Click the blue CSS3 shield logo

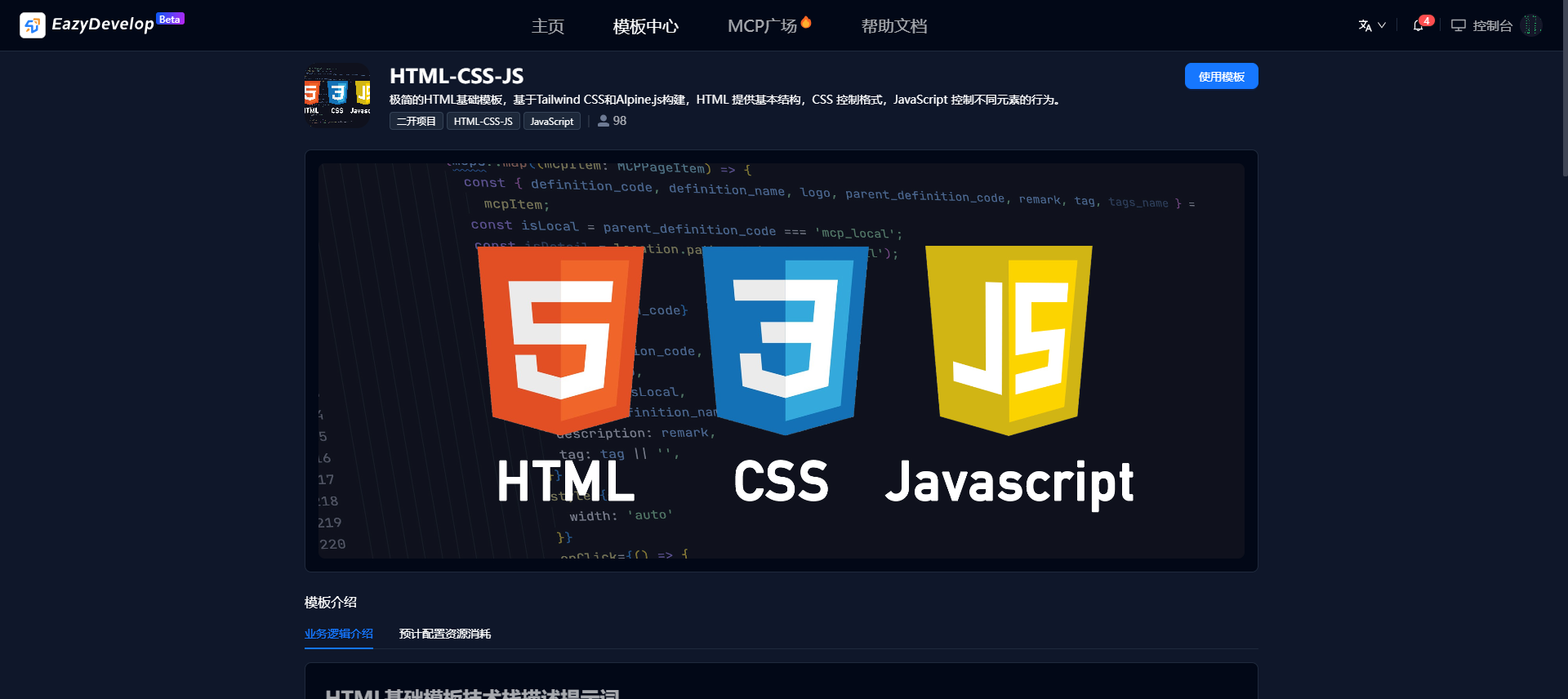click(x=785, y=339)
